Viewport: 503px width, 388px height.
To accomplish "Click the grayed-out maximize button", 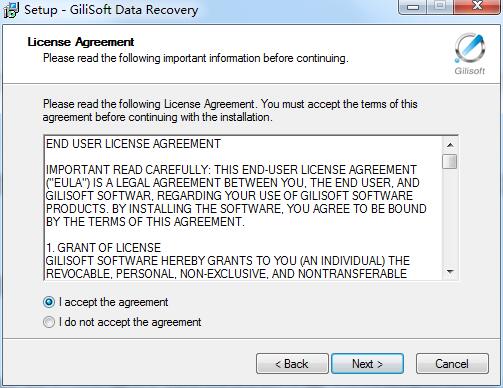I will point(440,6).
